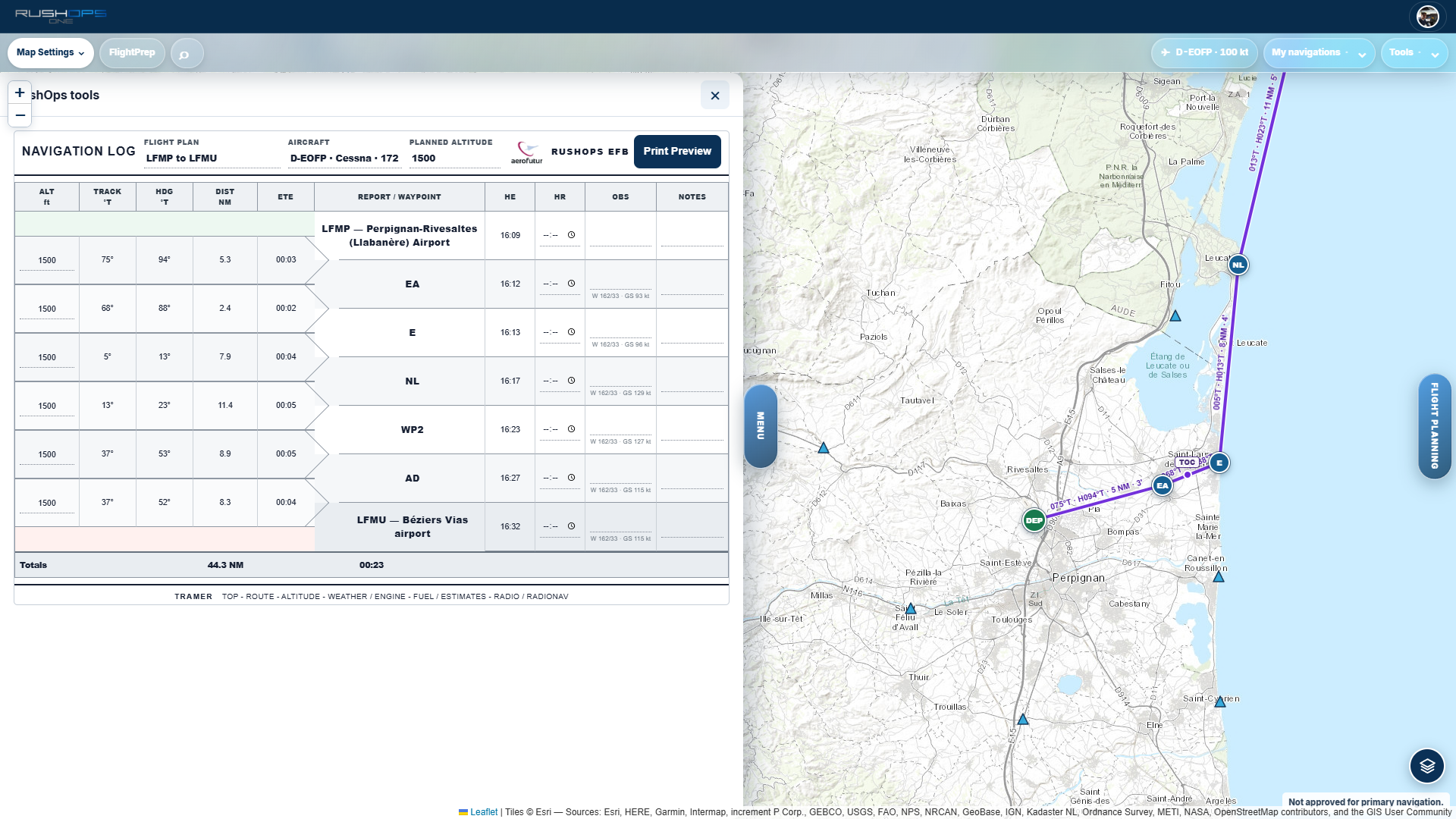Click the total time 00:23
Screen dimensions: 1456x819
pyautogui.click(x=372, y=566)
